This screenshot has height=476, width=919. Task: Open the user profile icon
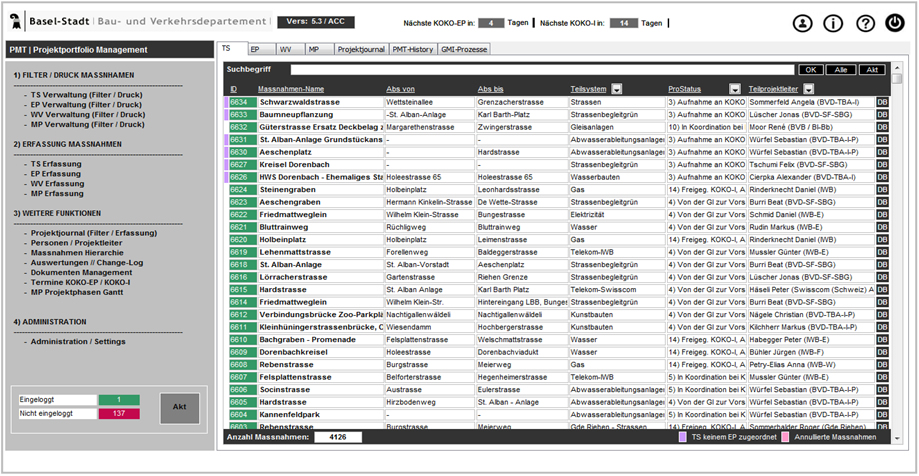click(x=803, y=23)
